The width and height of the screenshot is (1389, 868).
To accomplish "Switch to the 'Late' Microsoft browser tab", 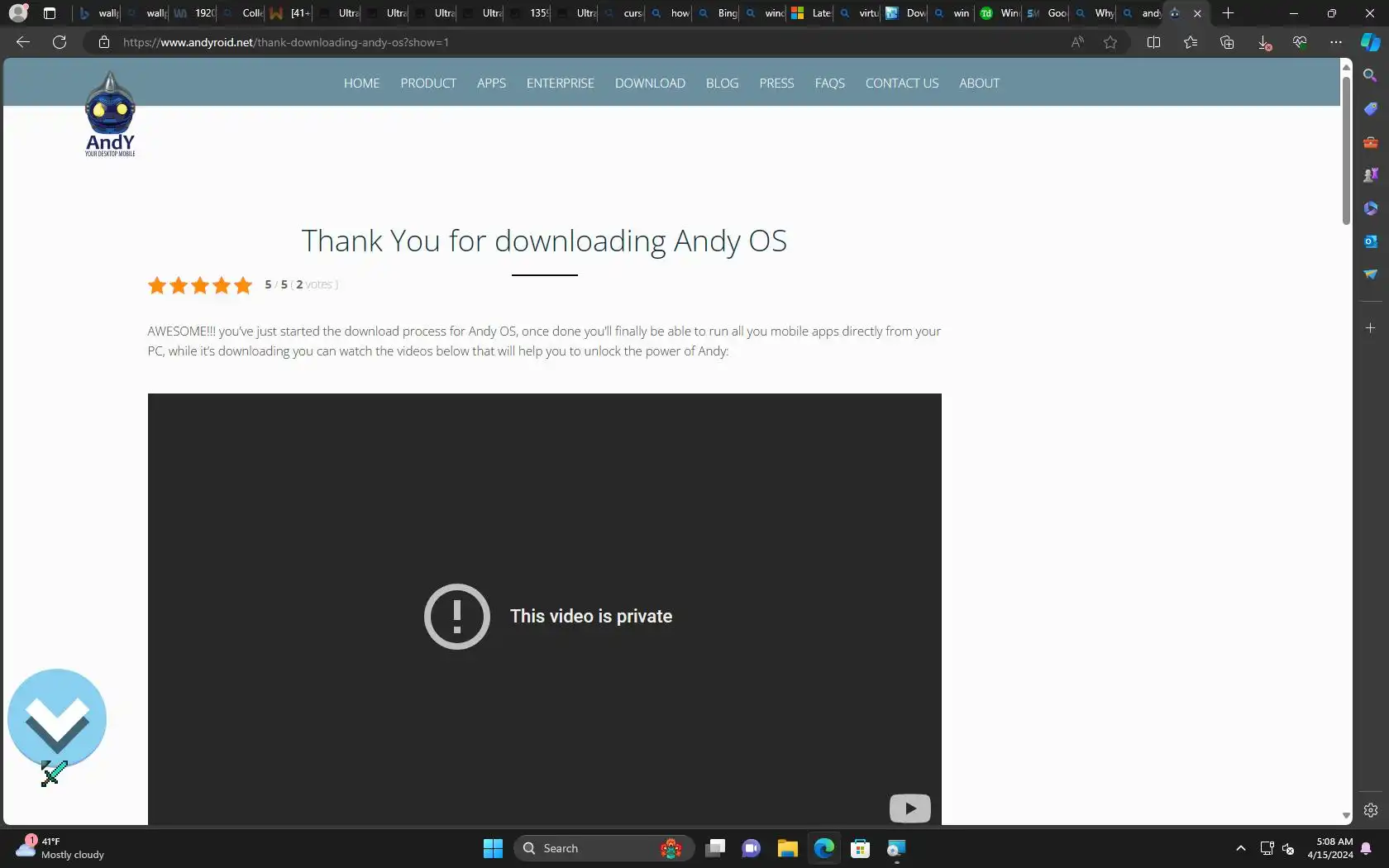I will [812, 13].
